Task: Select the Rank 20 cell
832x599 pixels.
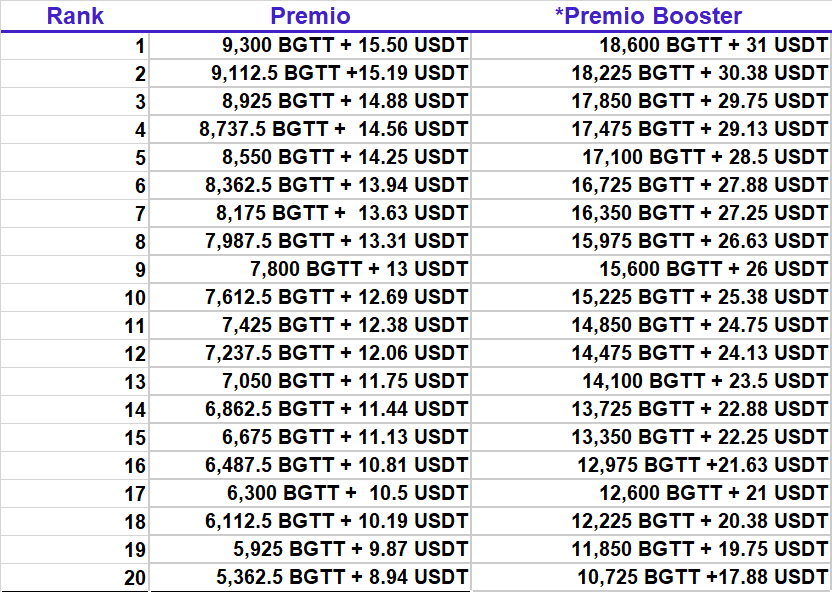Action: (x=75, y=578)
